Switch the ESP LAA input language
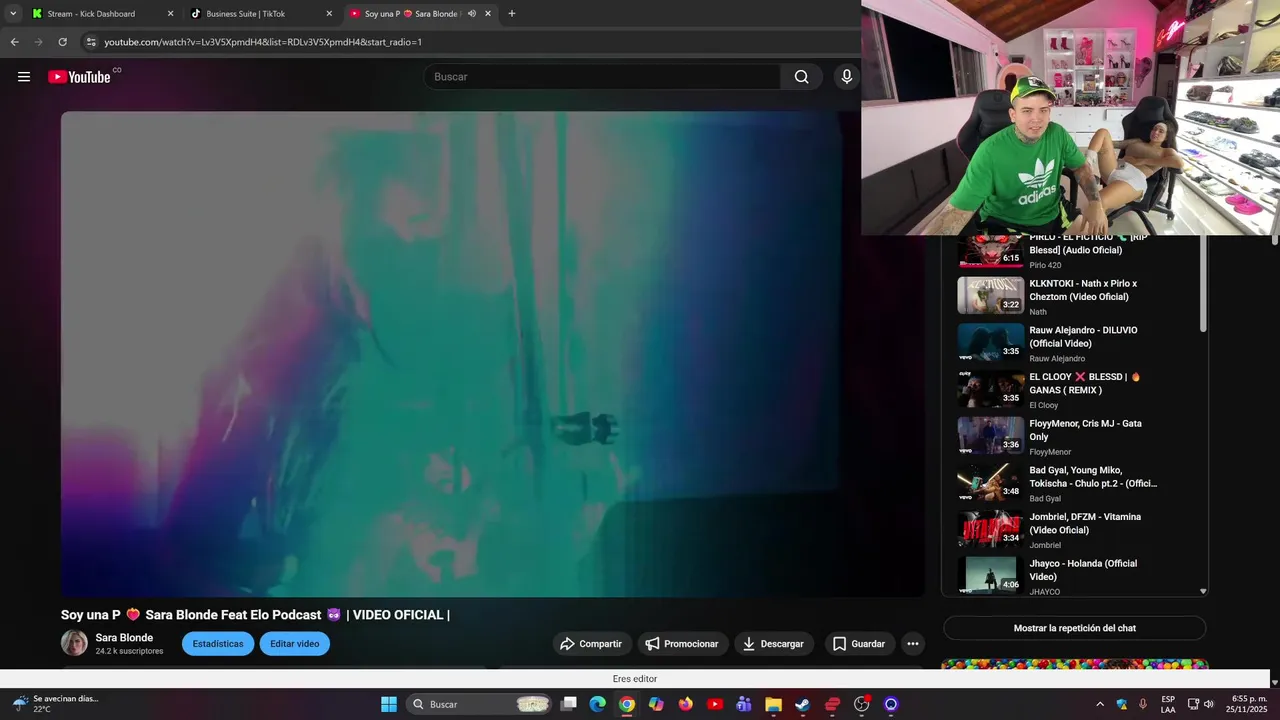The width and height of the screenshot is (1280, 720). click(x=1168, y=704)
